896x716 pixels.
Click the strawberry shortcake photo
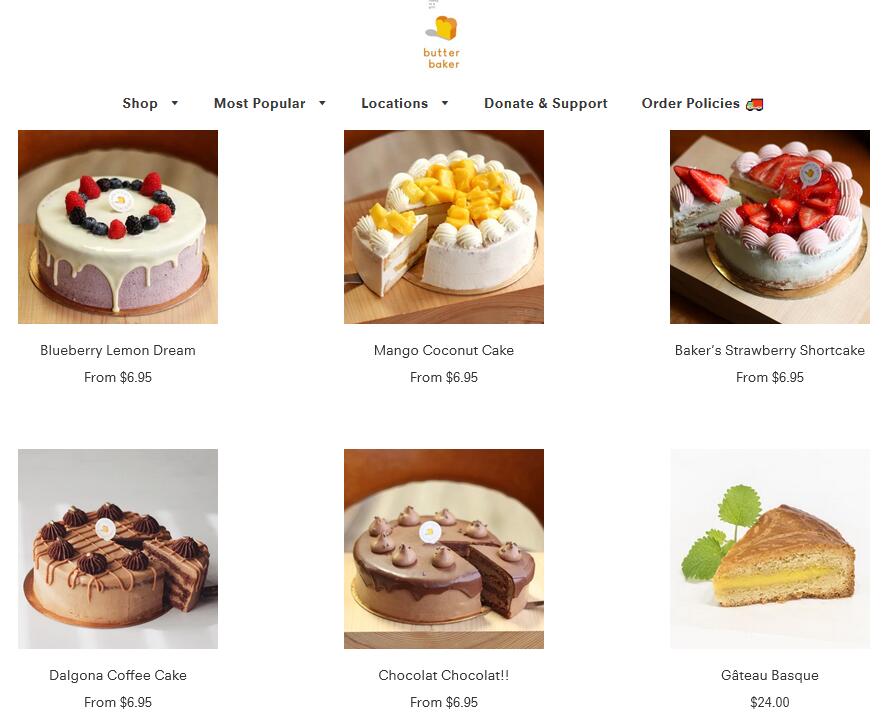click(x=770, y=227)
